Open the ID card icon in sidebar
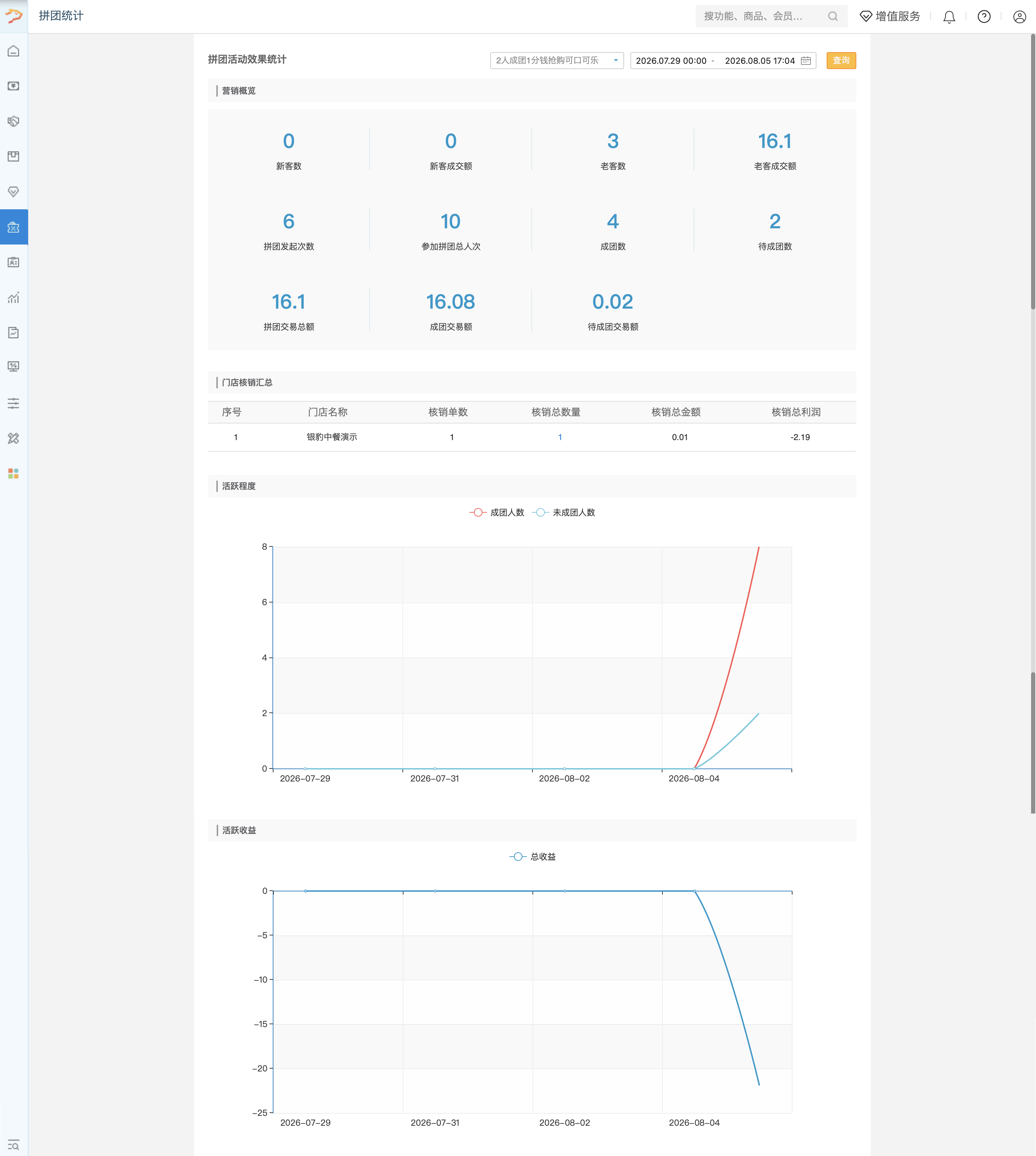The height and width of the screenshot is (1156, 1036). 14,262
